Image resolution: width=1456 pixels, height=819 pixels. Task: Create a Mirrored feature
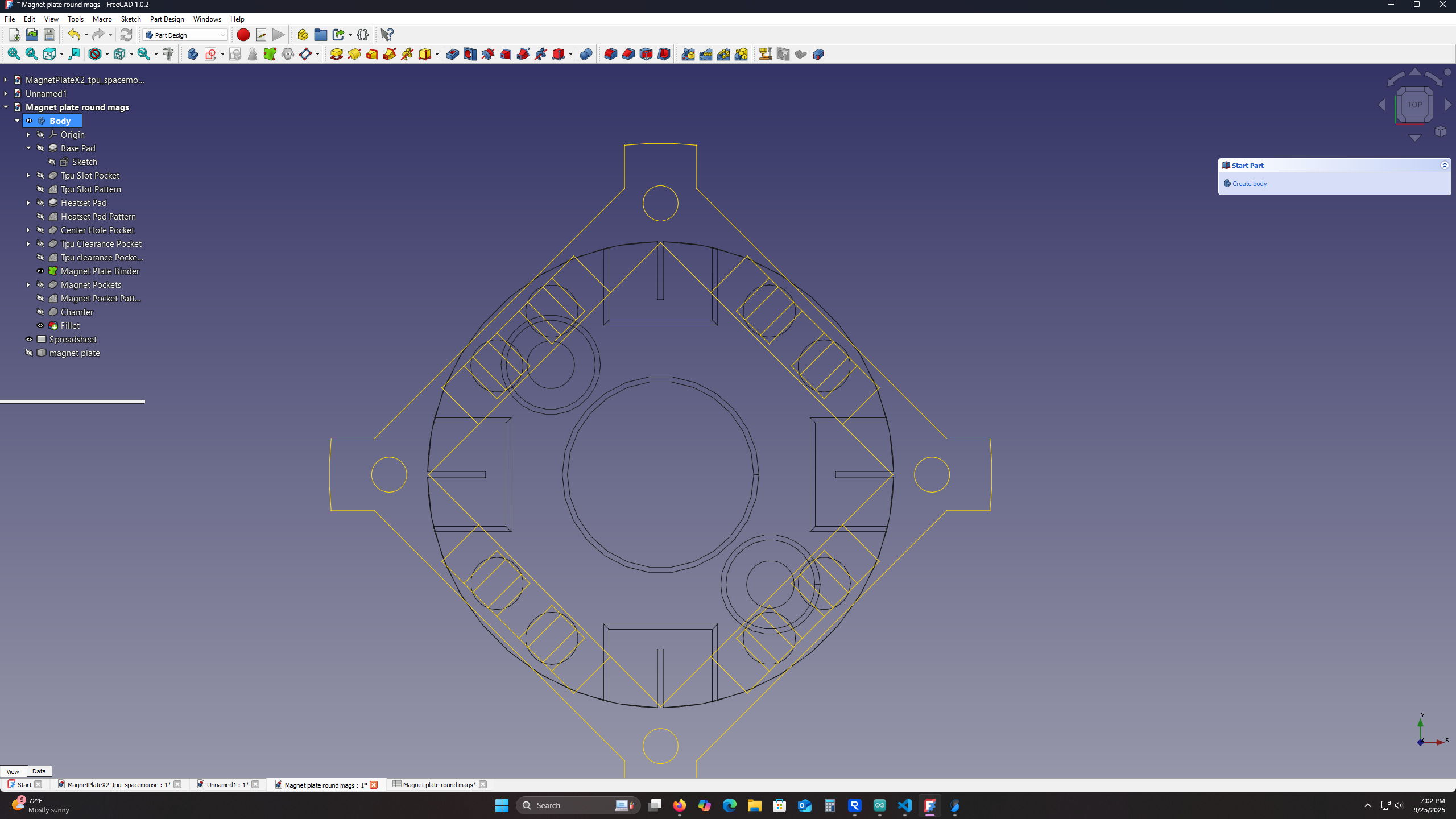[688, 54]
